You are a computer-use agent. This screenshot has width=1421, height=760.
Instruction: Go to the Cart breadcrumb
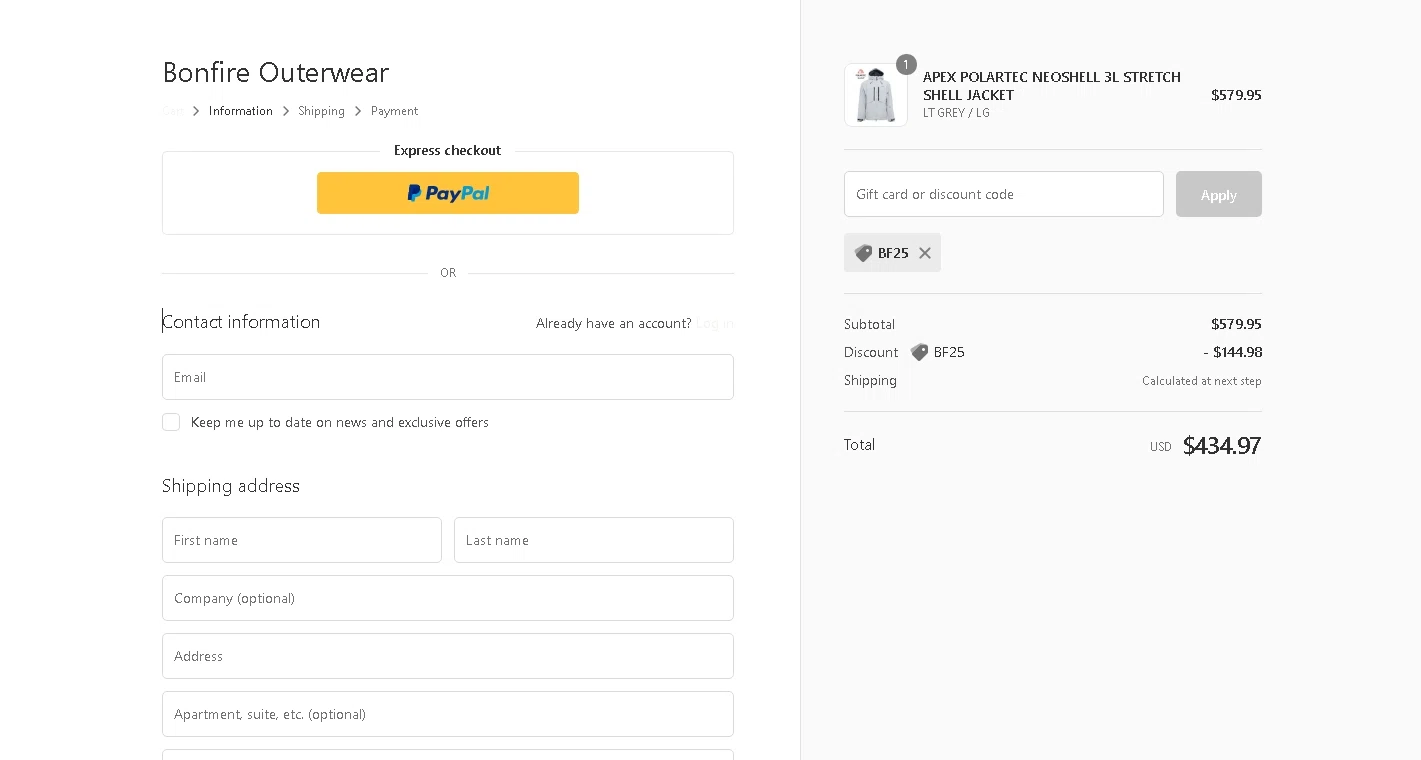(x=173, y=111)
